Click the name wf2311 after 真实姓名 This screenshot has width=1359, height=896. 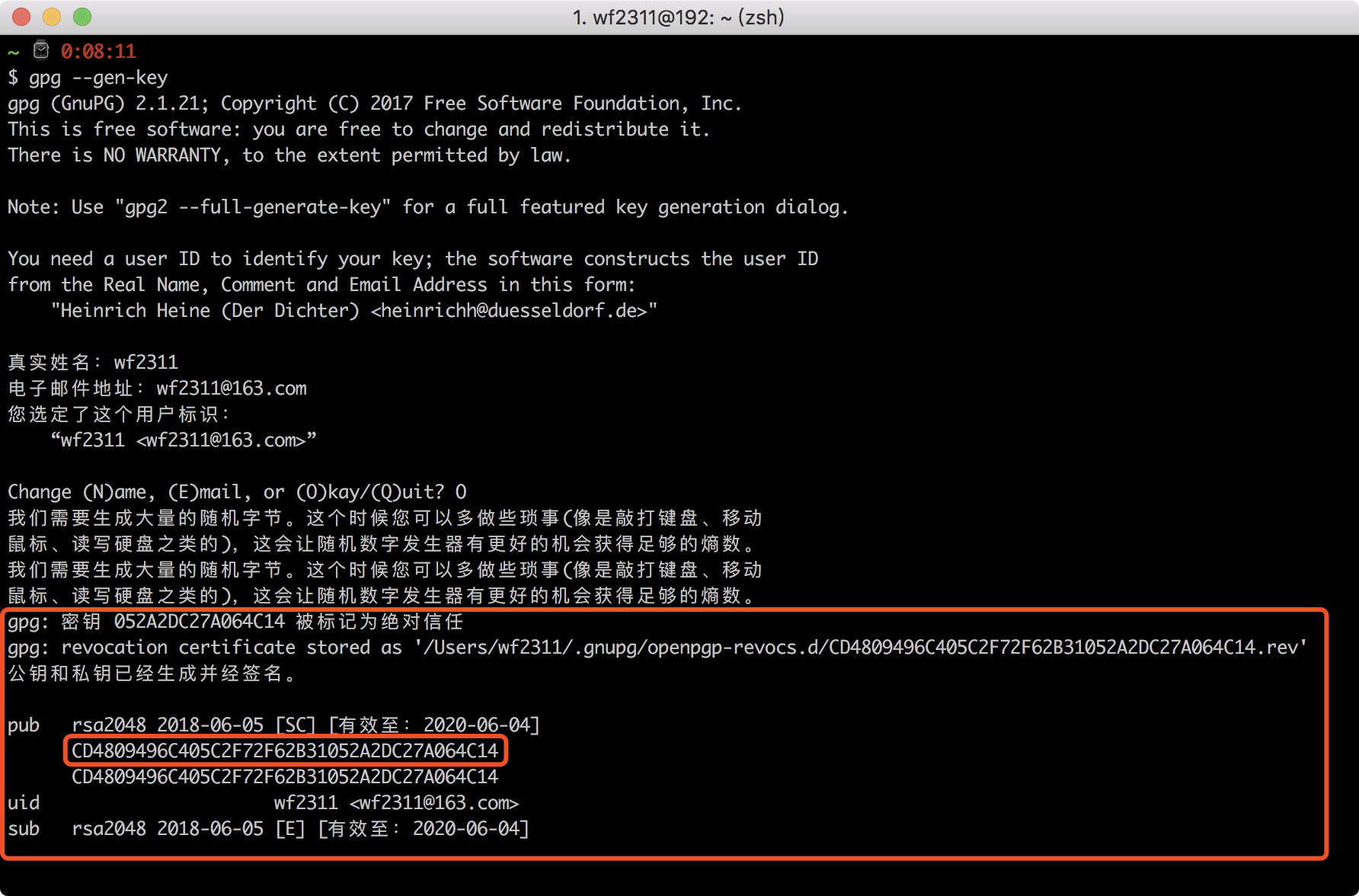pos(145,363)
